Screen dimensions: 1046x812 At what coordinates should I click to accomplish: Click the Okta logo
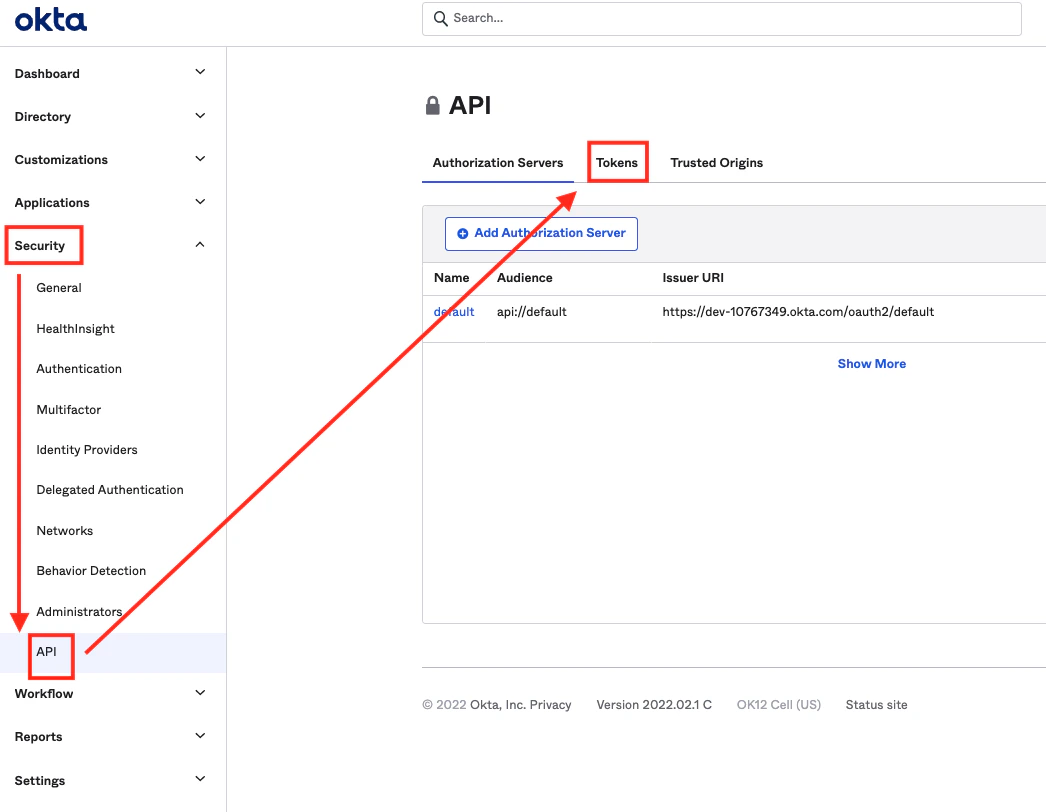[x=51, y=19]
